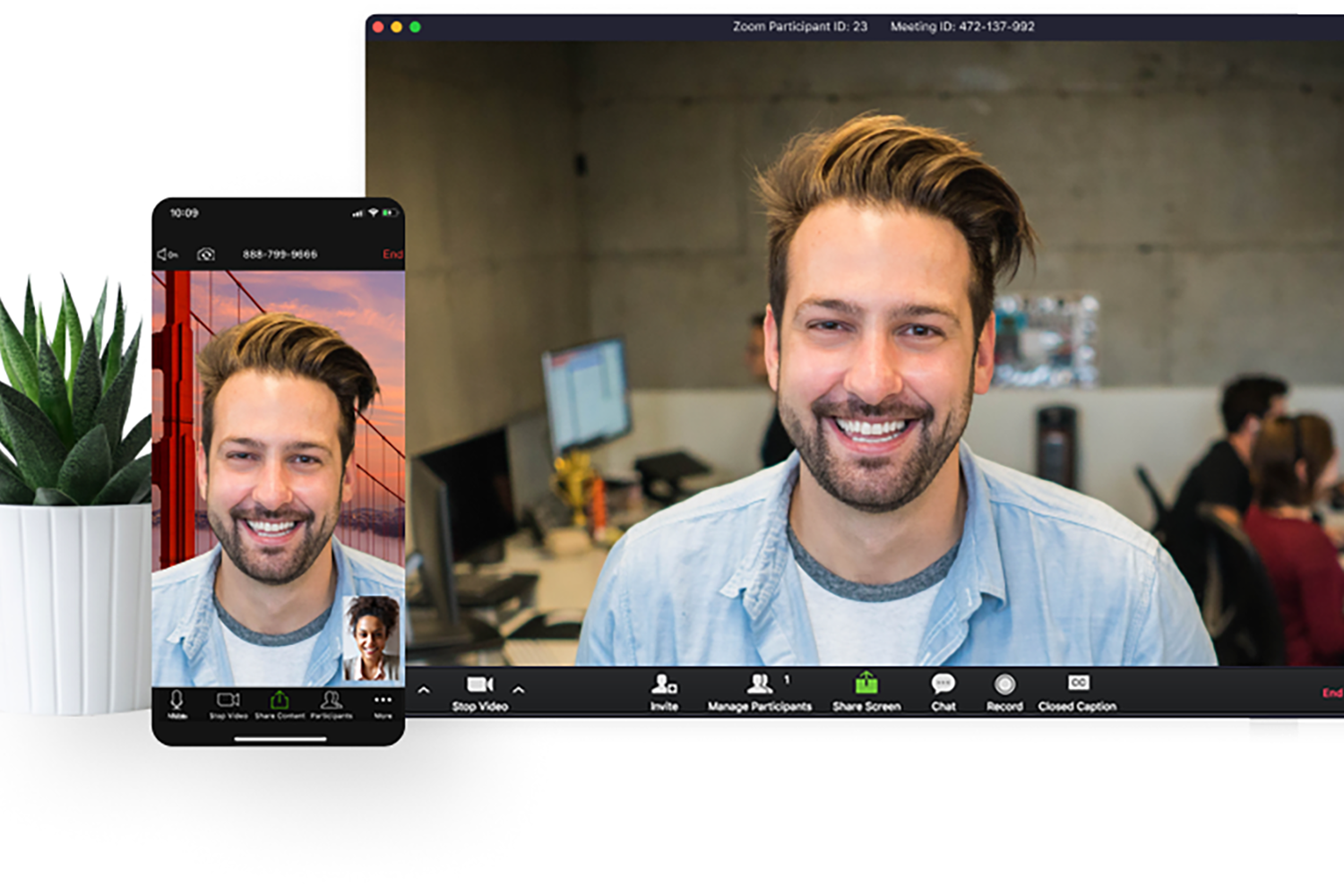Tap the woman's video thumbnail on phone
Viewport: 1344px width, 896px height.
[372, 638]
